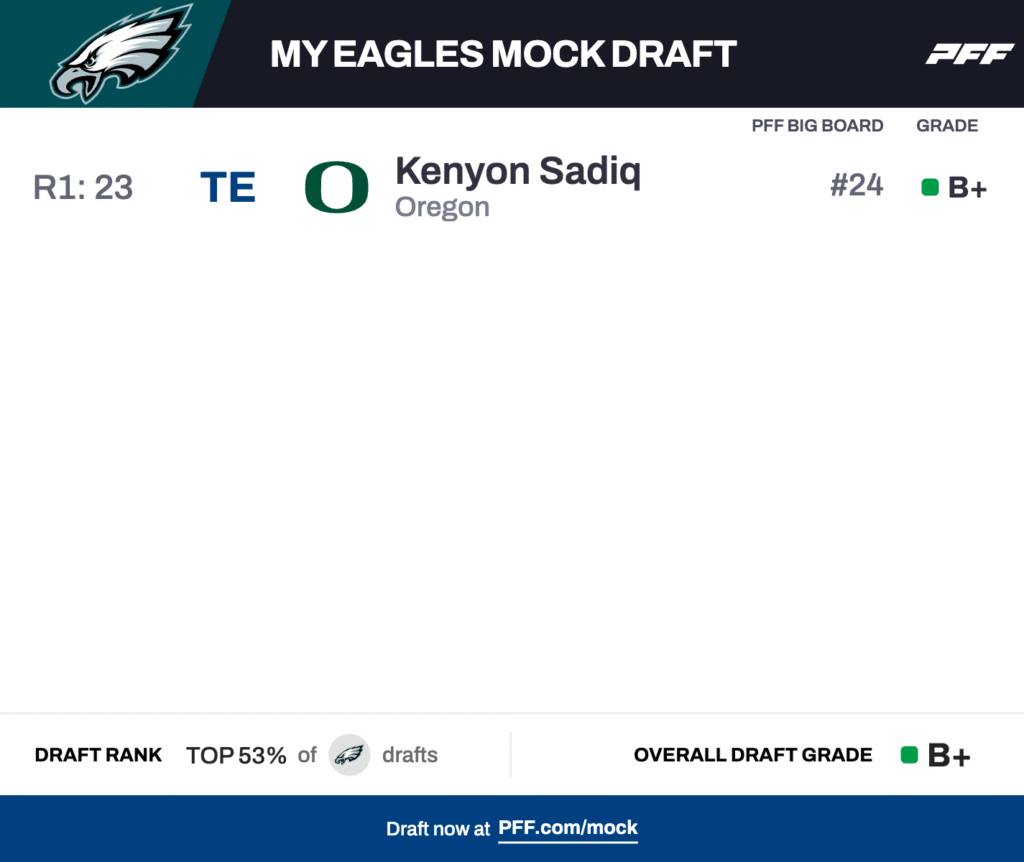Click the Kenyon Sadiq player name

(517, 171)
